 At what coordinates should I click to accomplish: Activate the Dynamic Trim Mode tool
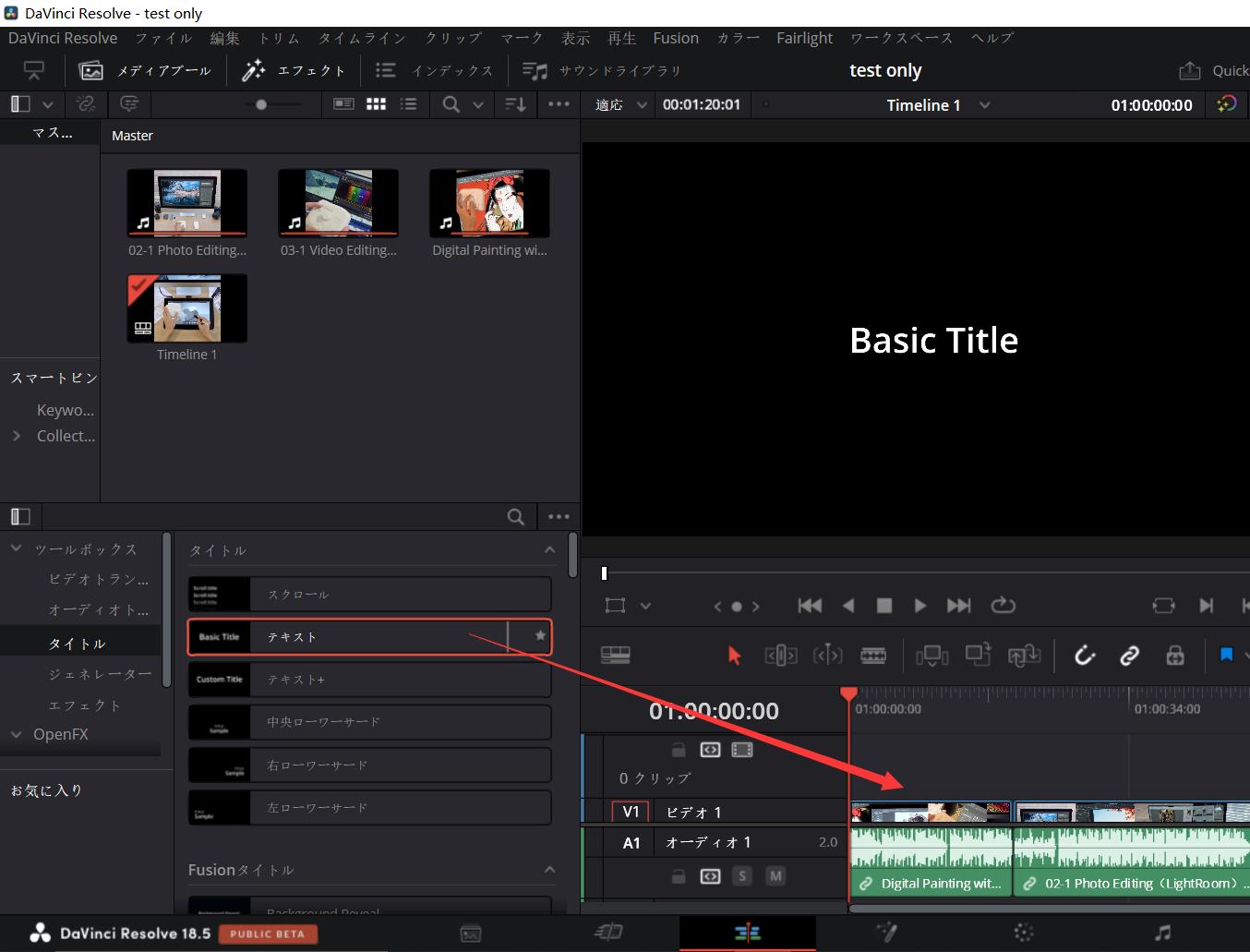pos(827,656)
